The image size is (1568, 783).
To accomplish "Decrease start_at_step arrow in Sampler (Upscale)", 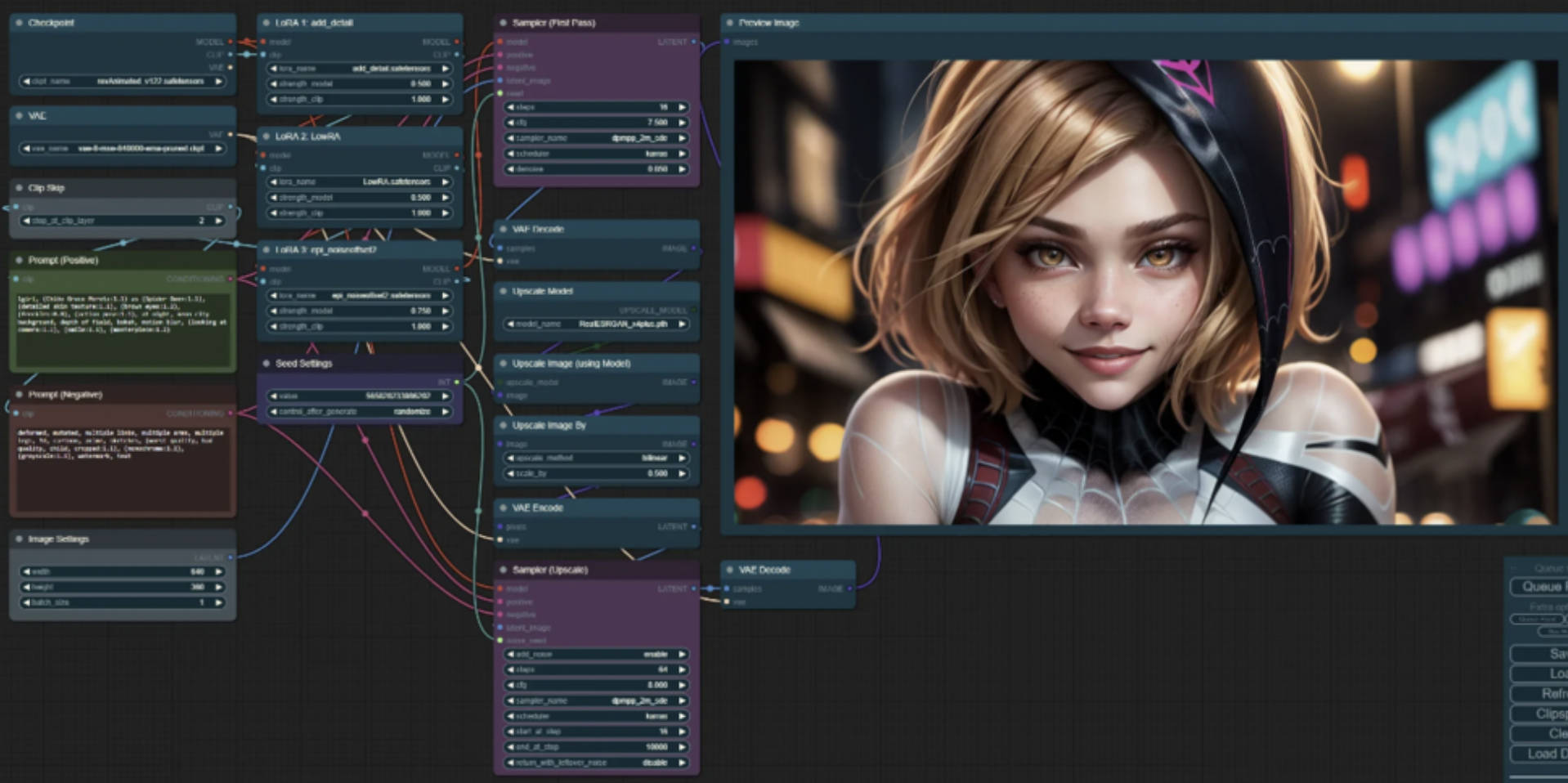I will [x=511, y=732].
